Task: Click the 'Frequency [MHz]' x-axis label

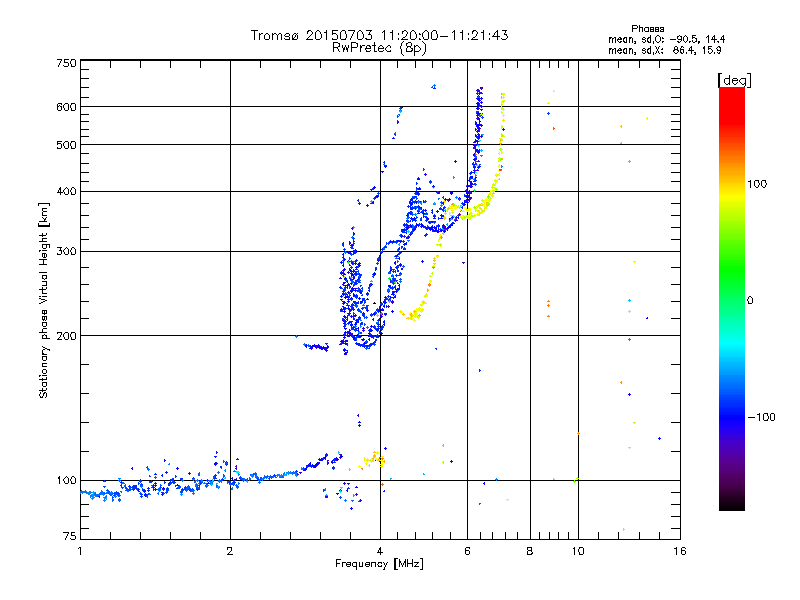Action: [x=379, y=564]
